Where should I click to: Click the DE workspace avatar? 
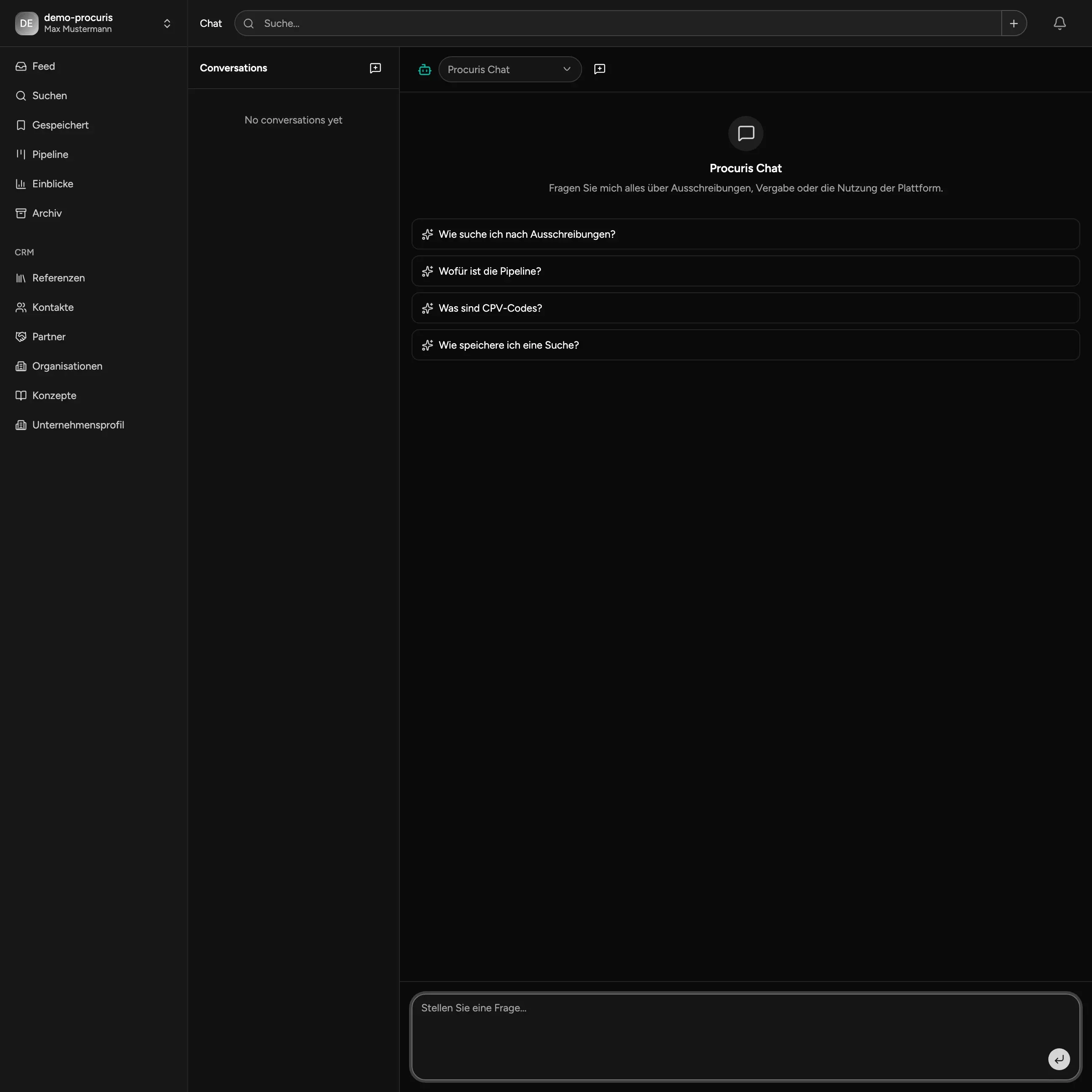(26, 23)
